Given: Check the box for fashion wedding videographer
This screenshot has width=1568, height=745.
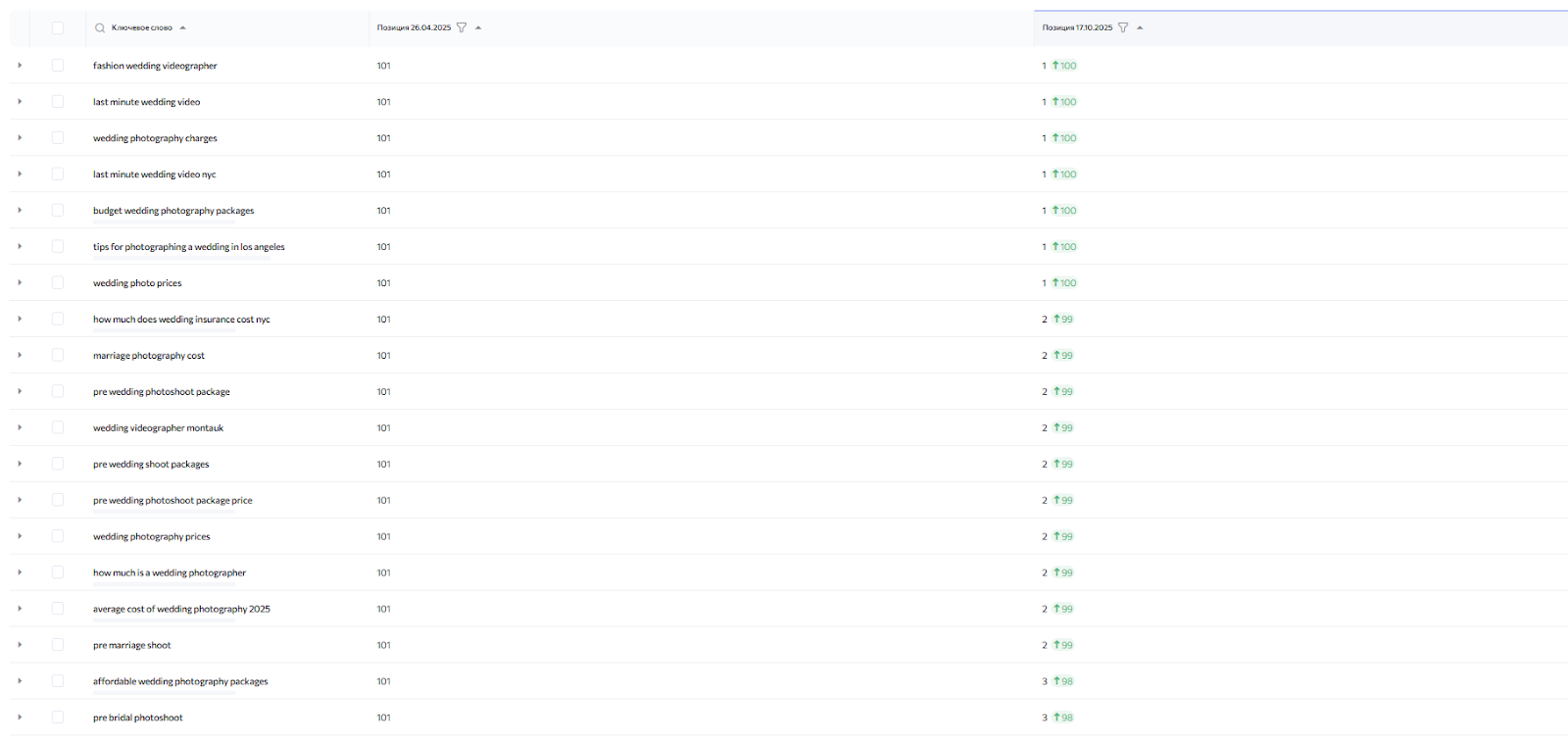Looking at the screenshot, I should [58, 66].
